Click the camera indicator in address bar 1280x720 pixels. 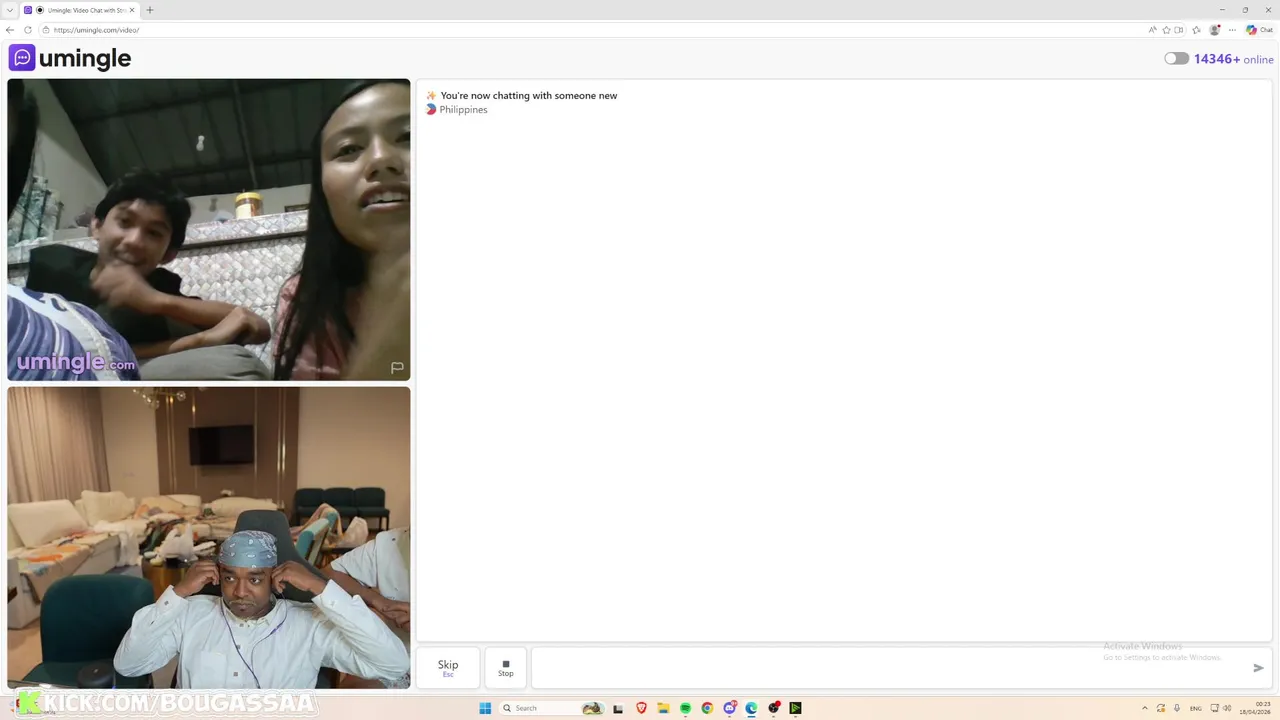point(1179,30)
